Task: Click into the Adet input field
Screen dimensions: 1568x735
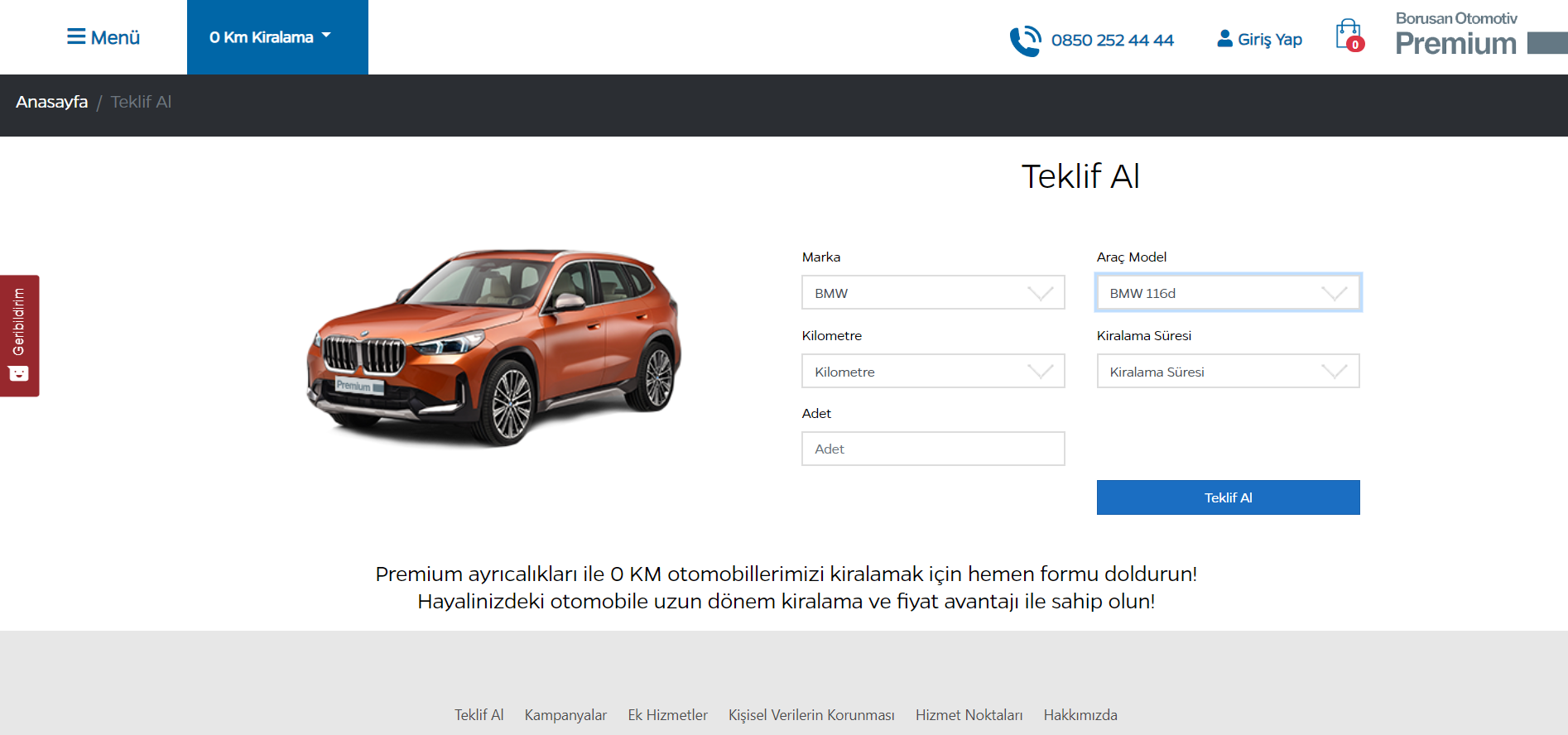Action: pyautogui.click(x=933, y=449)
